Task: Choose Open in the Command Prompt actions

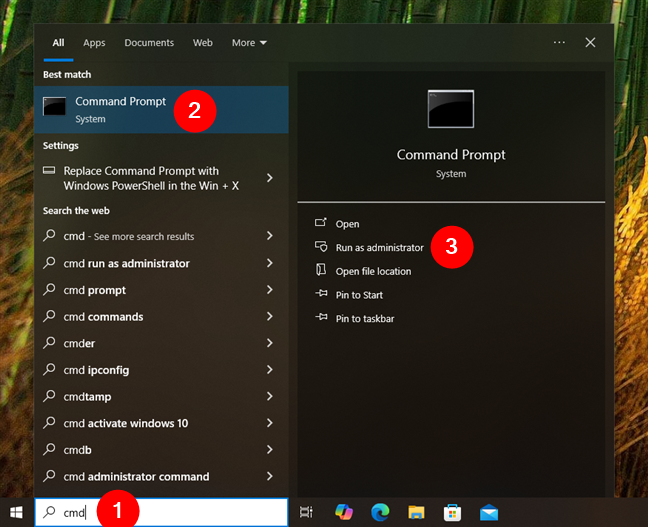Action: point(347,224)
